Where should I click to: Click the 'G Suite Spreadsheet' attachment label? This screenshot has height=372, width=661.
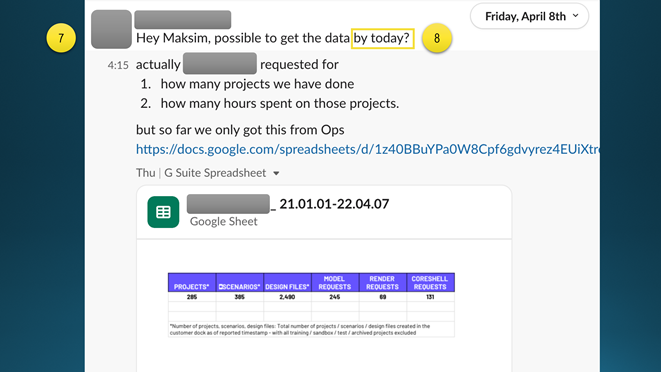215,173
